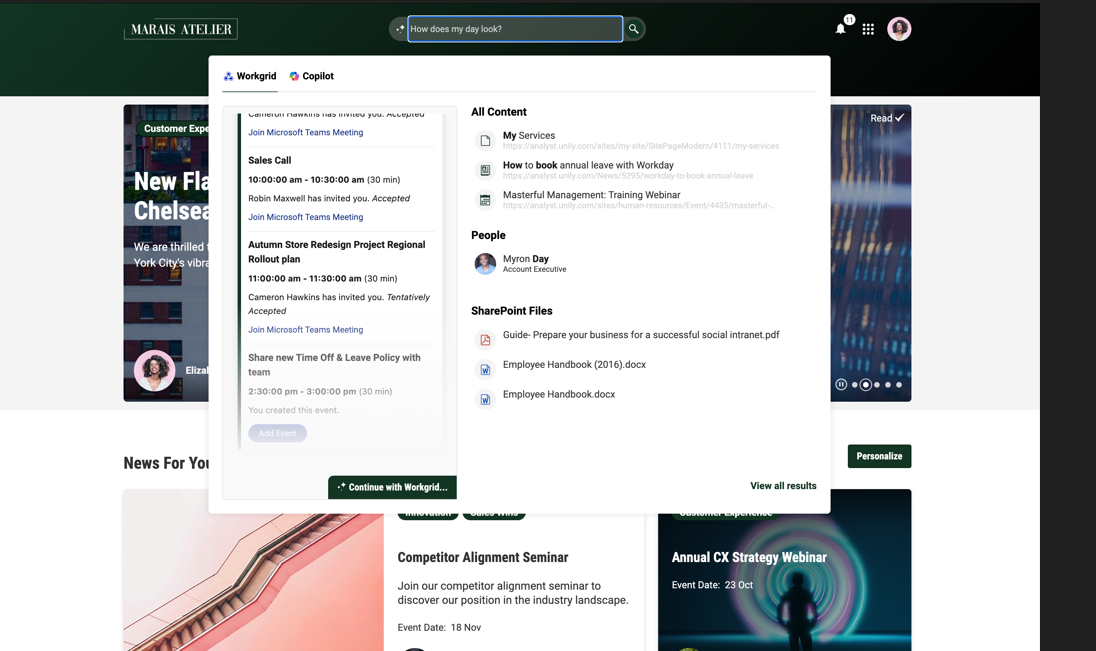Click the Account Executive job title
This screenshot has height=651, width=1096.
pos(535,269)
